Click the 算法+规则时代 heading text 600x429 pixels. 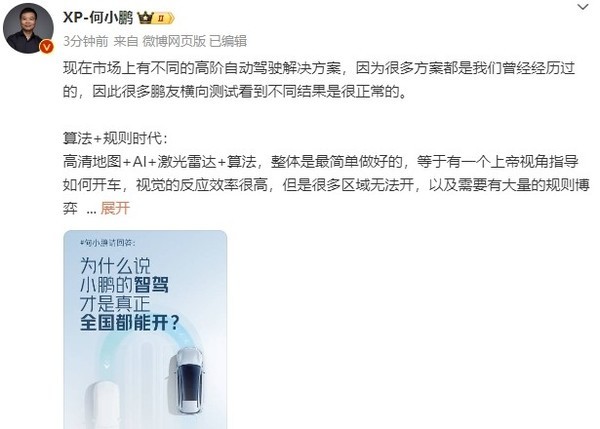tap(115, 138)
